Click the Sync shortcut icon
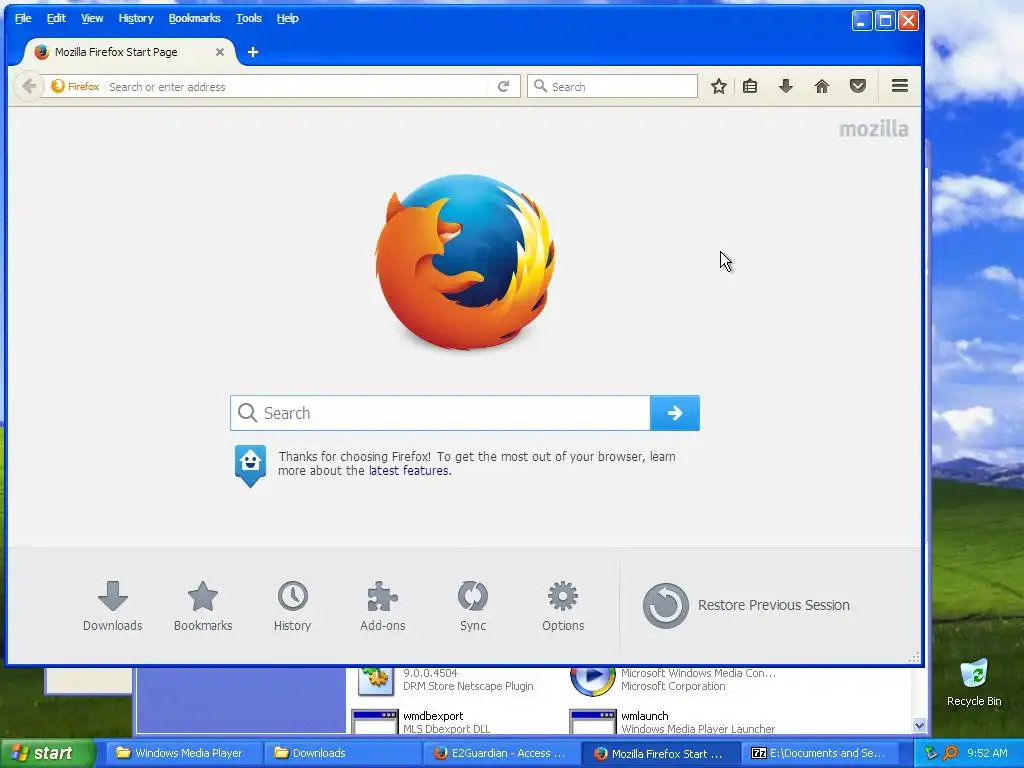The height and width of the screenshot is (768, 1024). click(473, 606)
